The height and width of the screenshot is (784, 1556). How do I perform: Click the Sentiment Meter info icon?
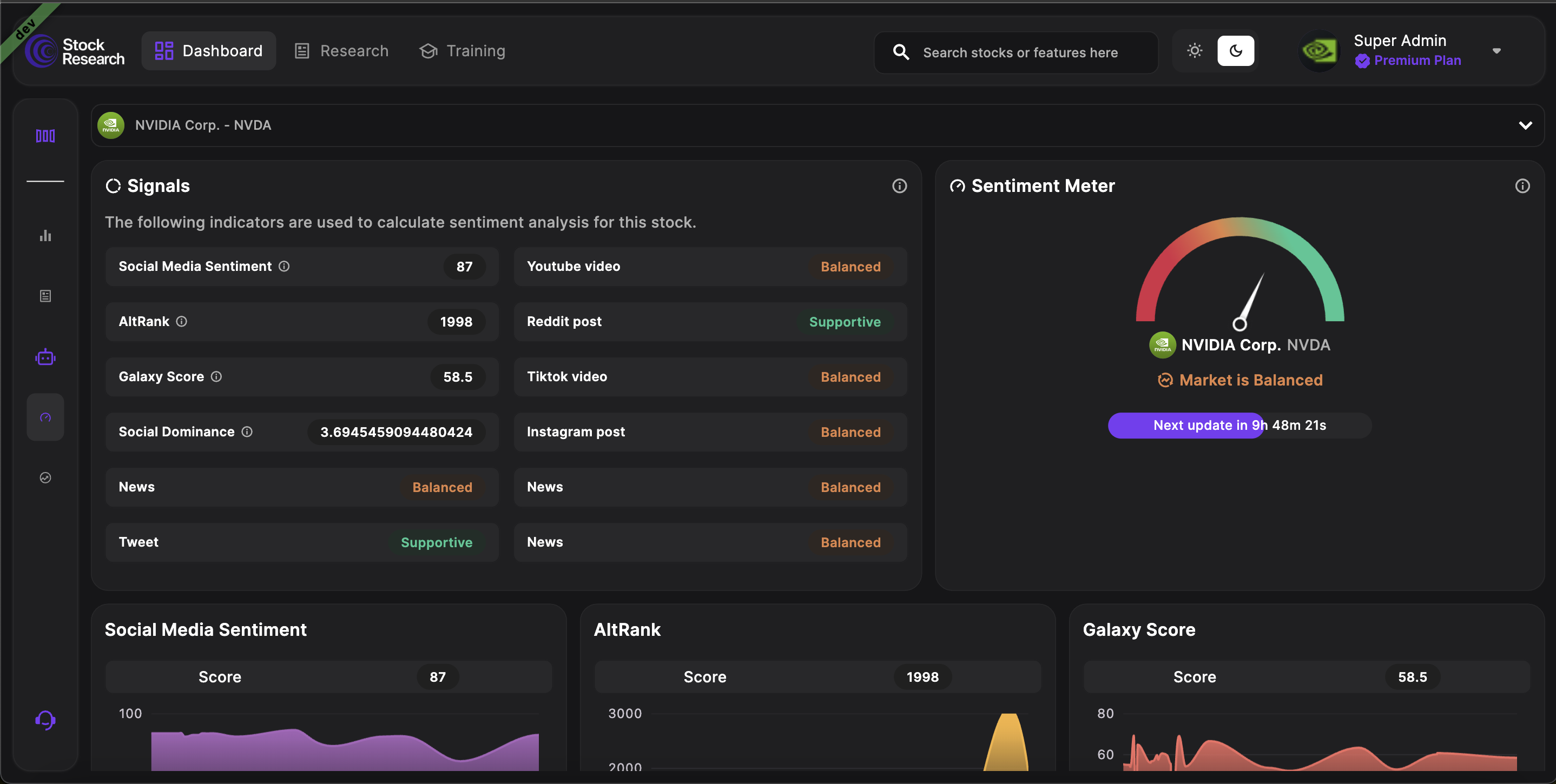[1522, 186]
